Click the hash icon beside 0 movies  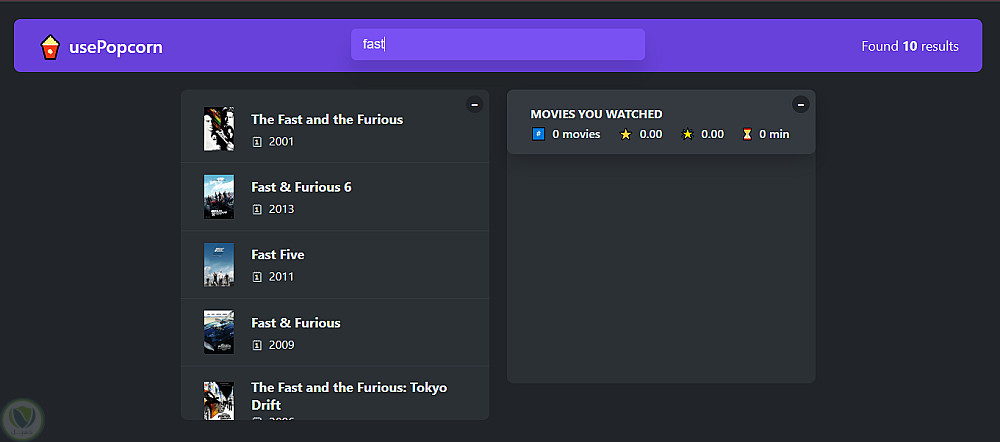(x=538, y=134)
